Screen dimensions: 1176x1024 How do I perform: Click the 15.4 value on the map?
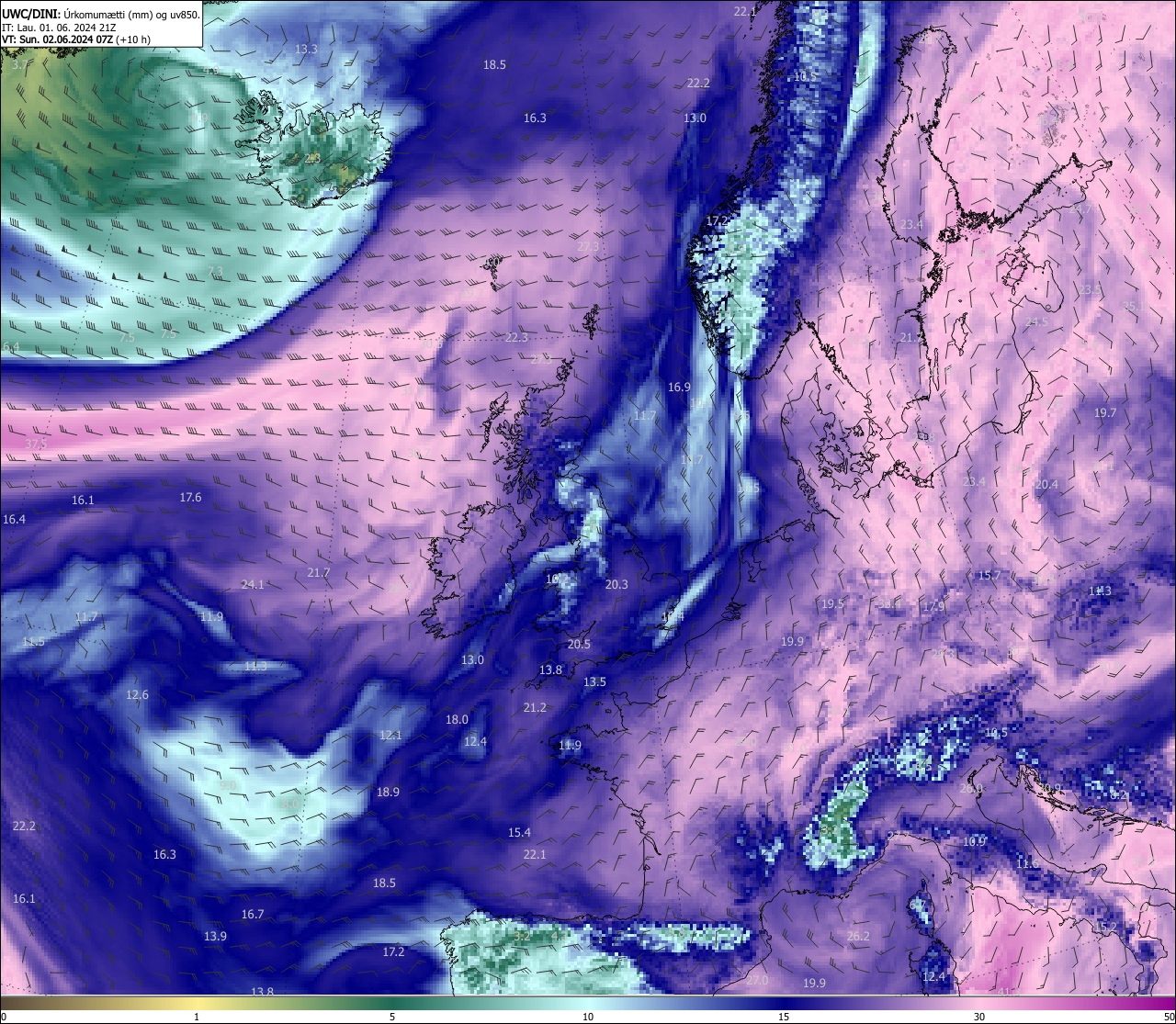(x=519, y=832)
